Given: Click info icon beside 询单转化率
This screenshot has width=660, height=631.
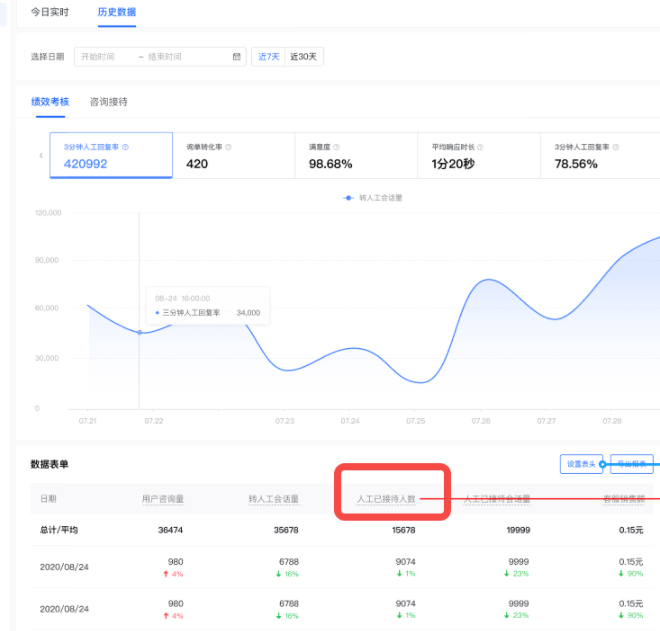Looking at the screenshot, I should 229,147.
